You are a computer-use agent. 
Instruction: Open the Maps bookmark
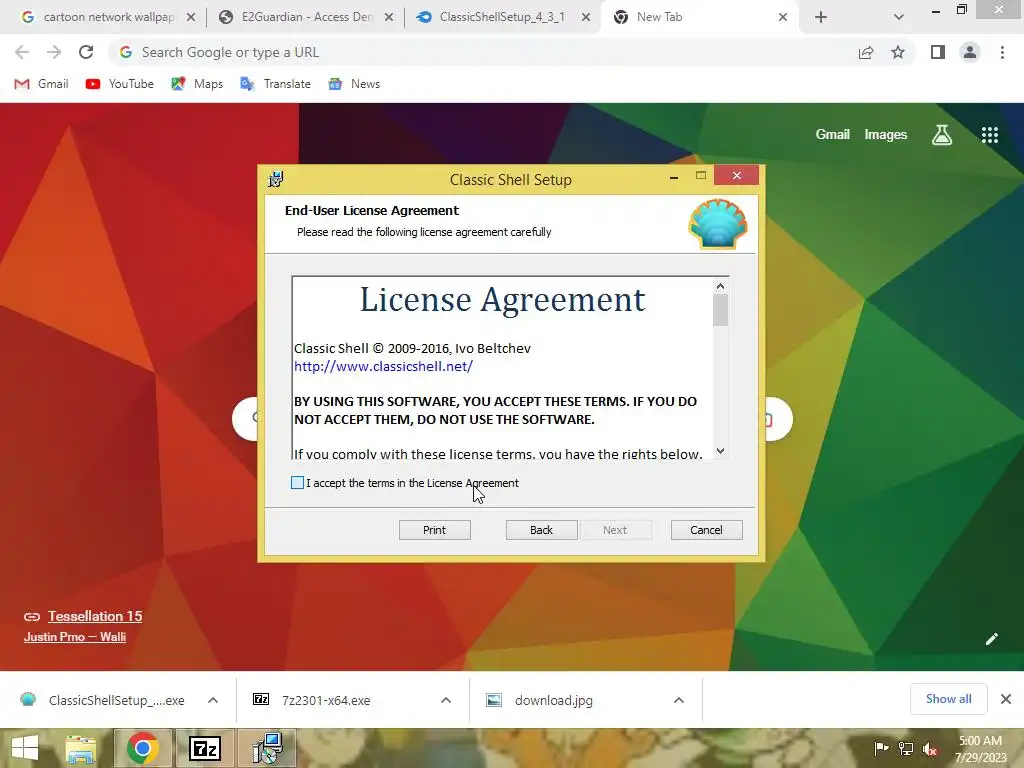tap(197, 84)
